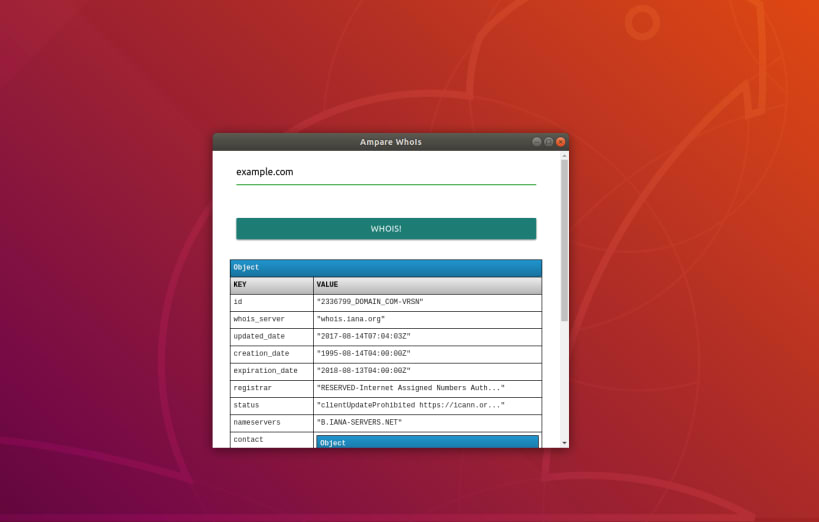Image resolution: width=819 pixels, height=522 pixels.
Task: Select the "creation_date" key cell
Action: [x=272, y=354]
